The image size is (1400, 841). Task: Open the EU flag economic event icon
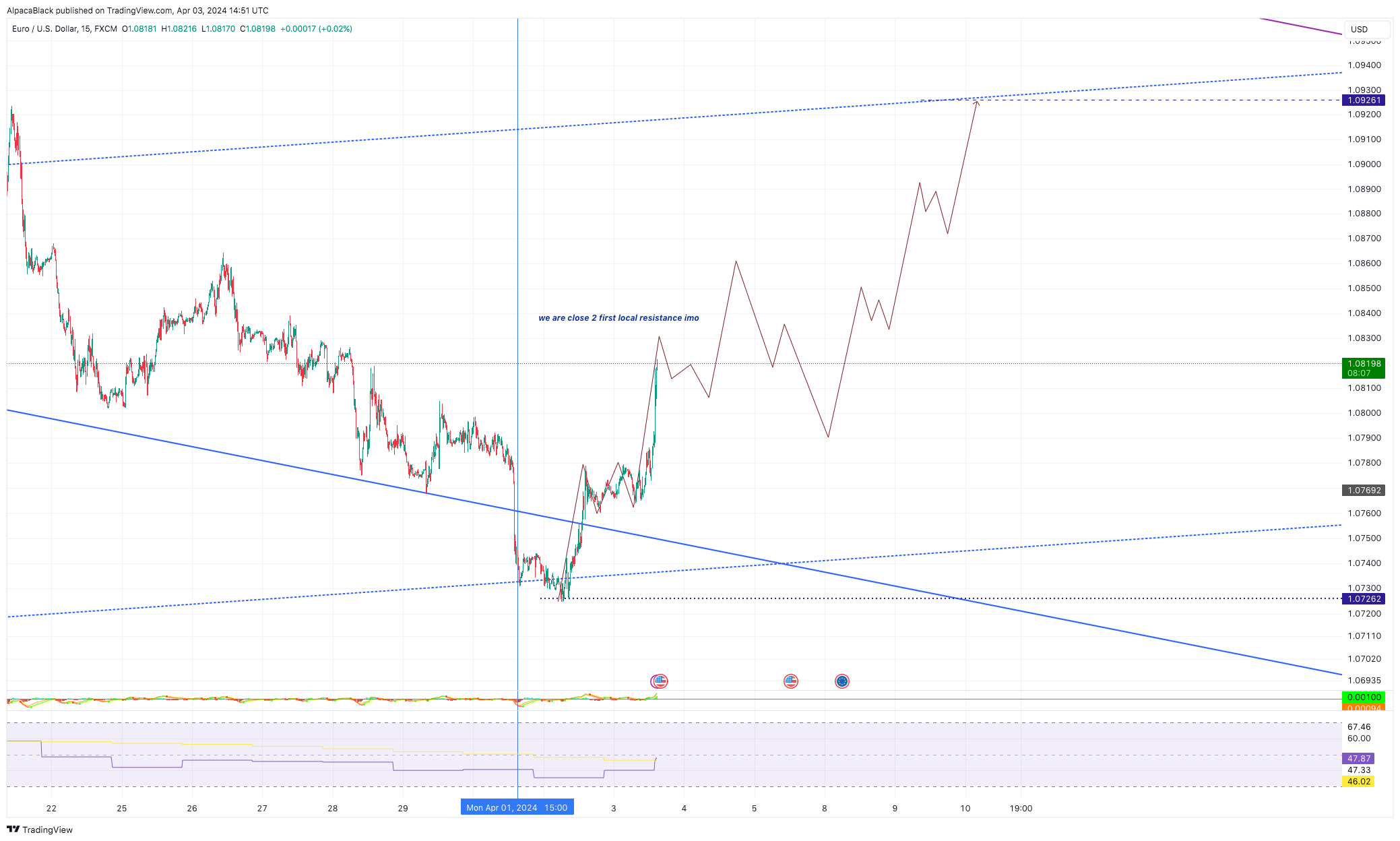point(842,681)
